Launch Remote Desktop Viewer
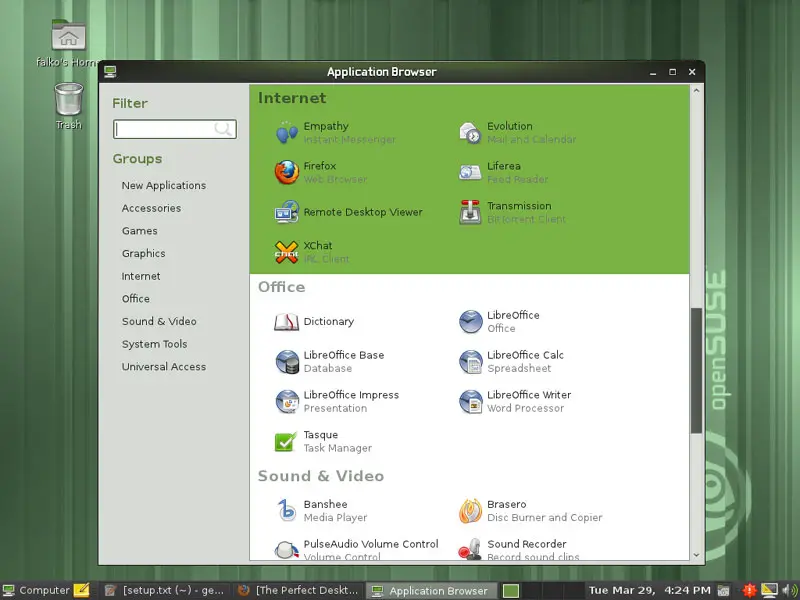The image size is (800, 600). coord(348,212)
